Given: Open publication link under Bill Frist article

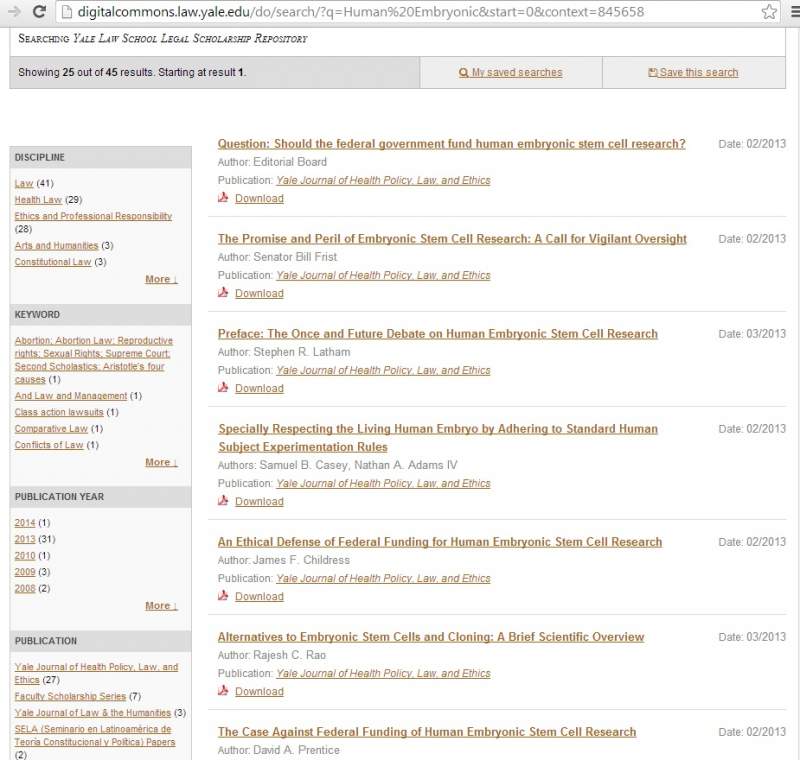Looking at the screenshot, I should pos(383,275).
